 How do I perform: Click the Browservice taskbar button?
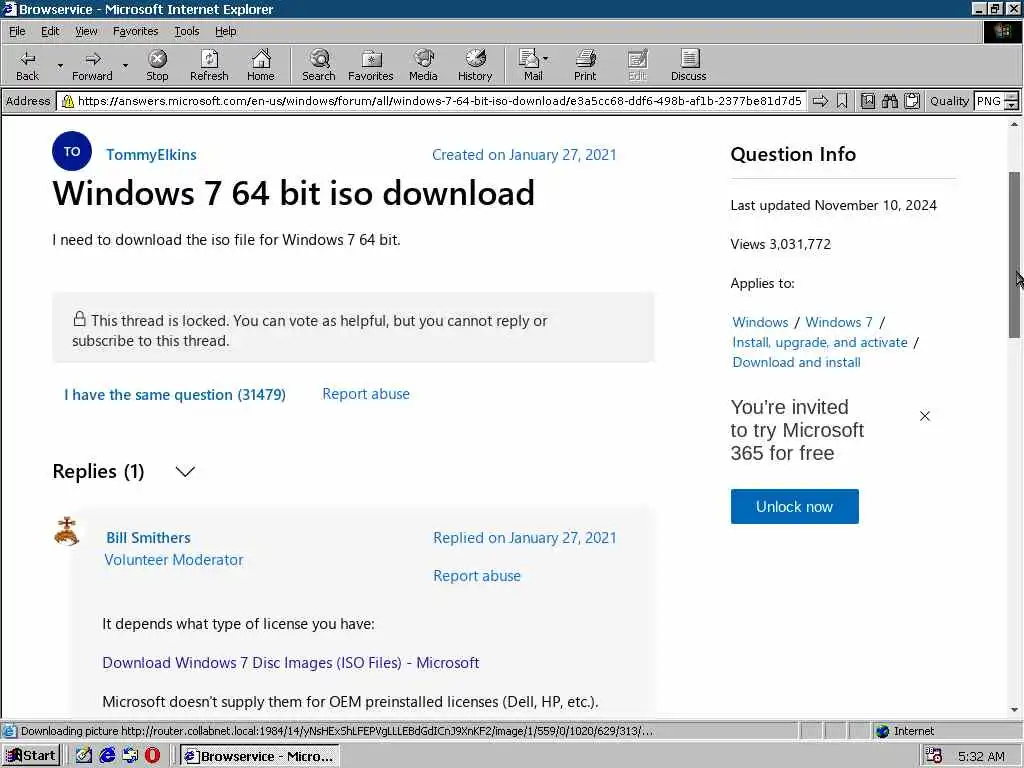point(259,756)
